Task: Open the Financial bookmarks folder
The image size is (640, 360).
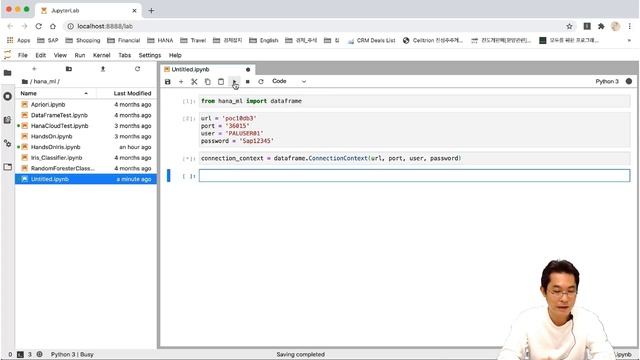Action: point(124,40)
